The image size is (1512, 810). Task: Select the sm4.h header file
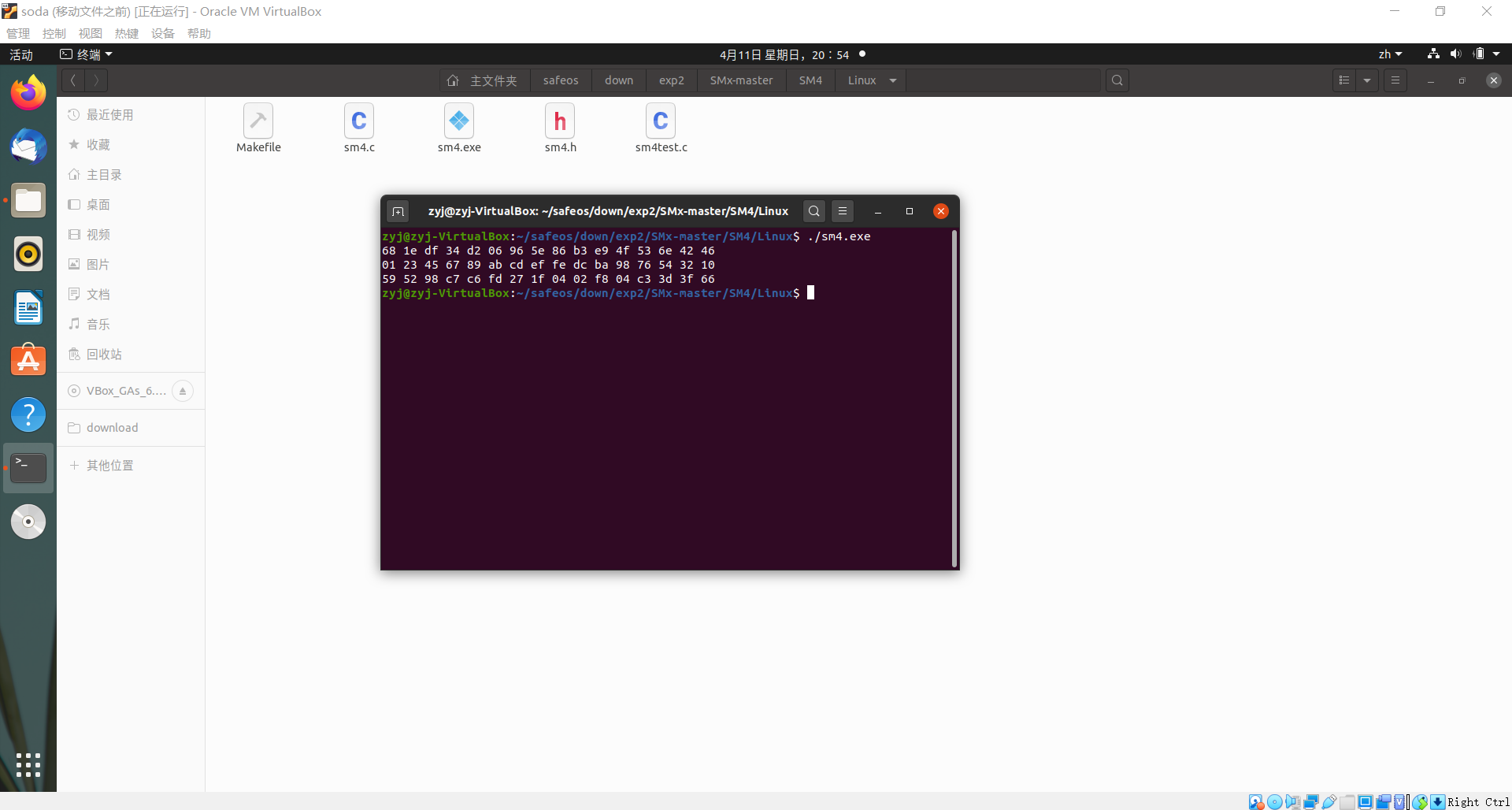560,128
